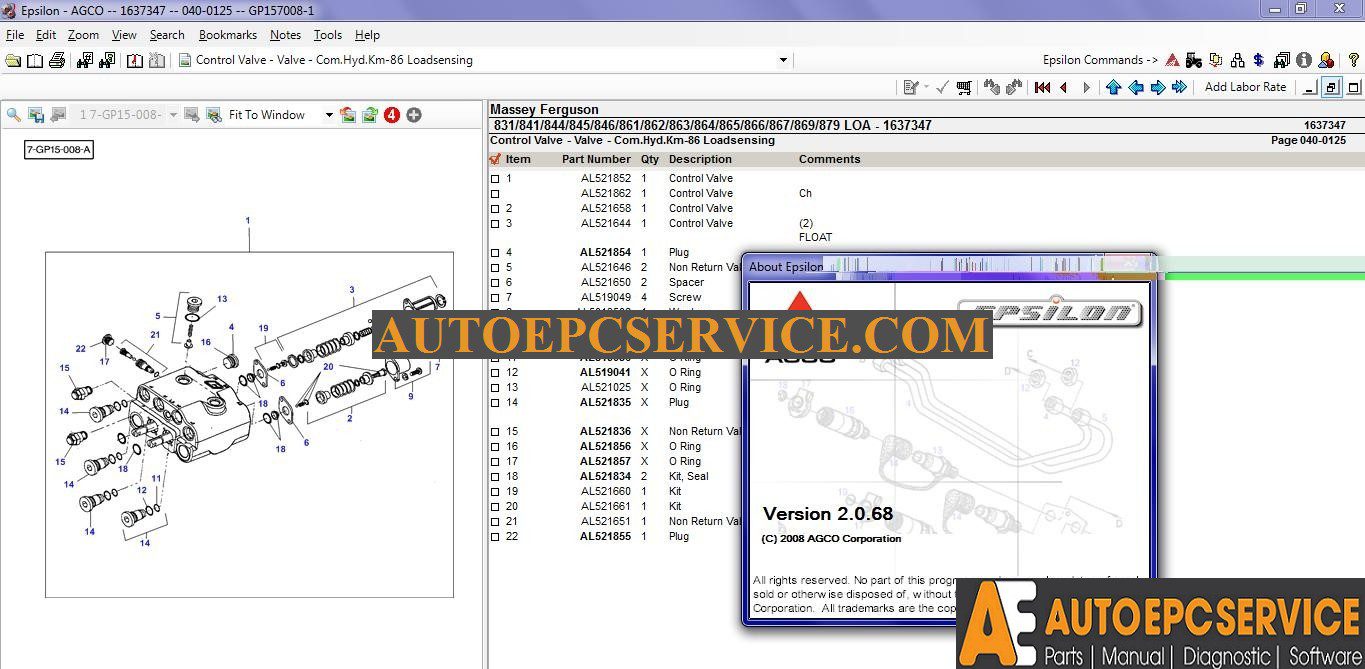Open a file with the folder icon
Viewport: 1365px width, 669px height.
pyautogui.click(x=14, y=60)
